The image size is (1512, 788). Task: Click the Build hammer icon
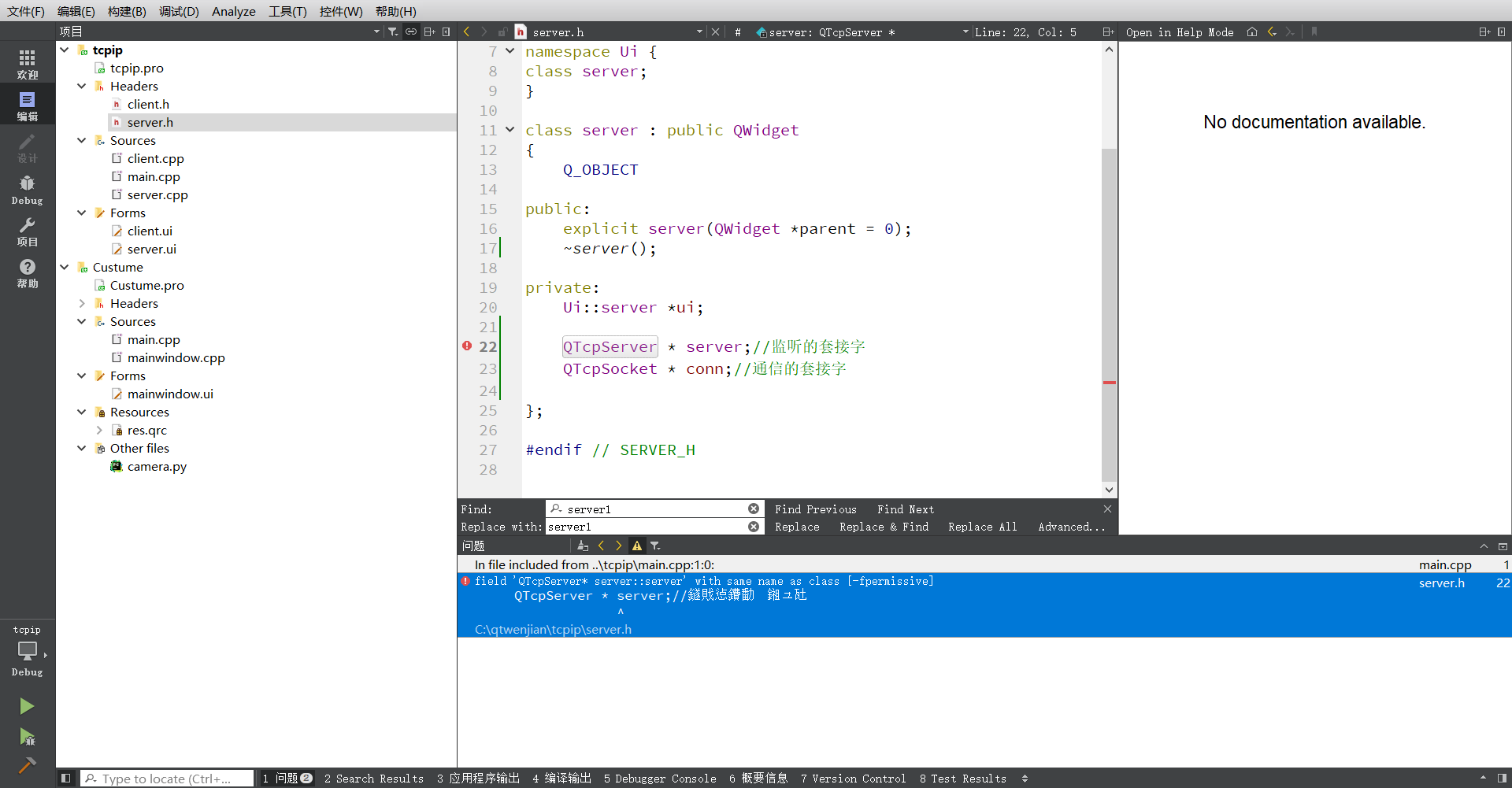27,765
